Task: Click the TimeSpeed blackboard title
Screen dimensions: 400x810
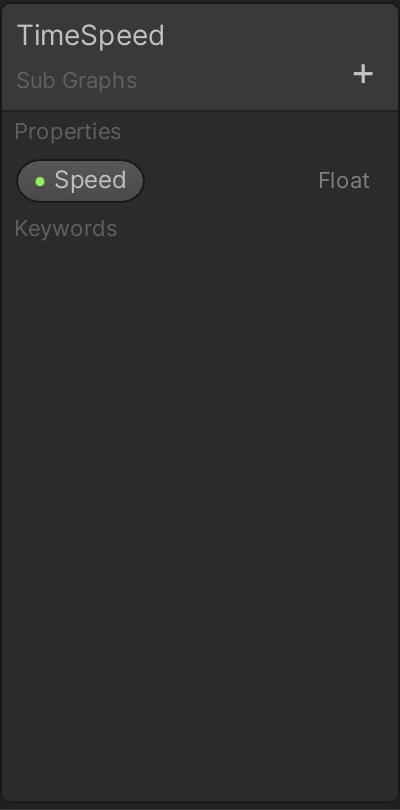Action: coord(90,36)
